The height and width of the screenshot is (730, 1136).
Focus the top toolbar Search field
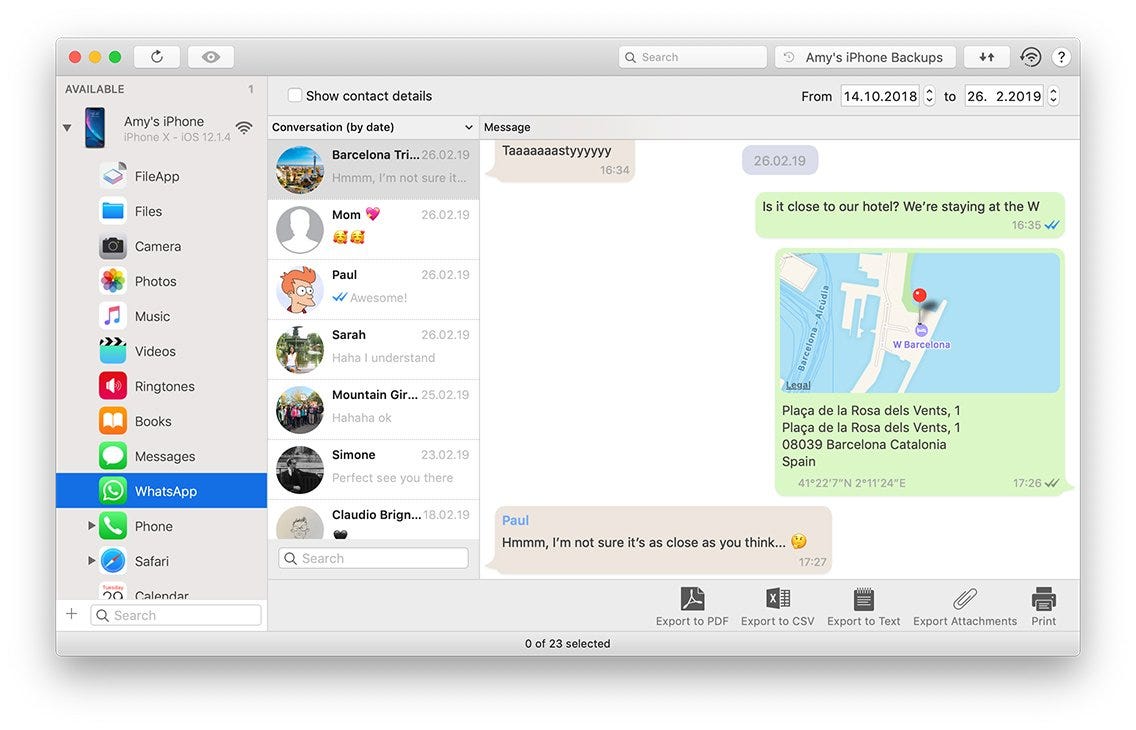click(x=693, y=56)
